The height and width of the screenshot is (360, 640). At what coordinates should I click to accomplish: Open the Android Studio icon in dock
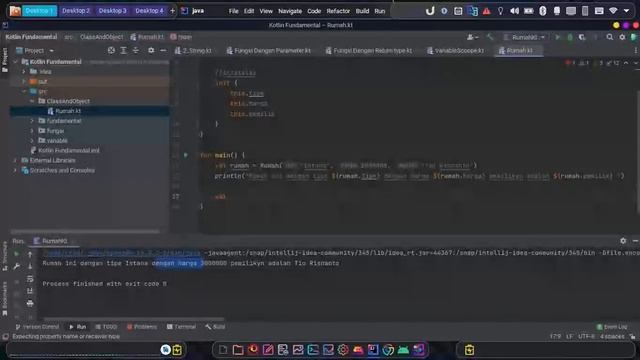[x=403, y=350]
